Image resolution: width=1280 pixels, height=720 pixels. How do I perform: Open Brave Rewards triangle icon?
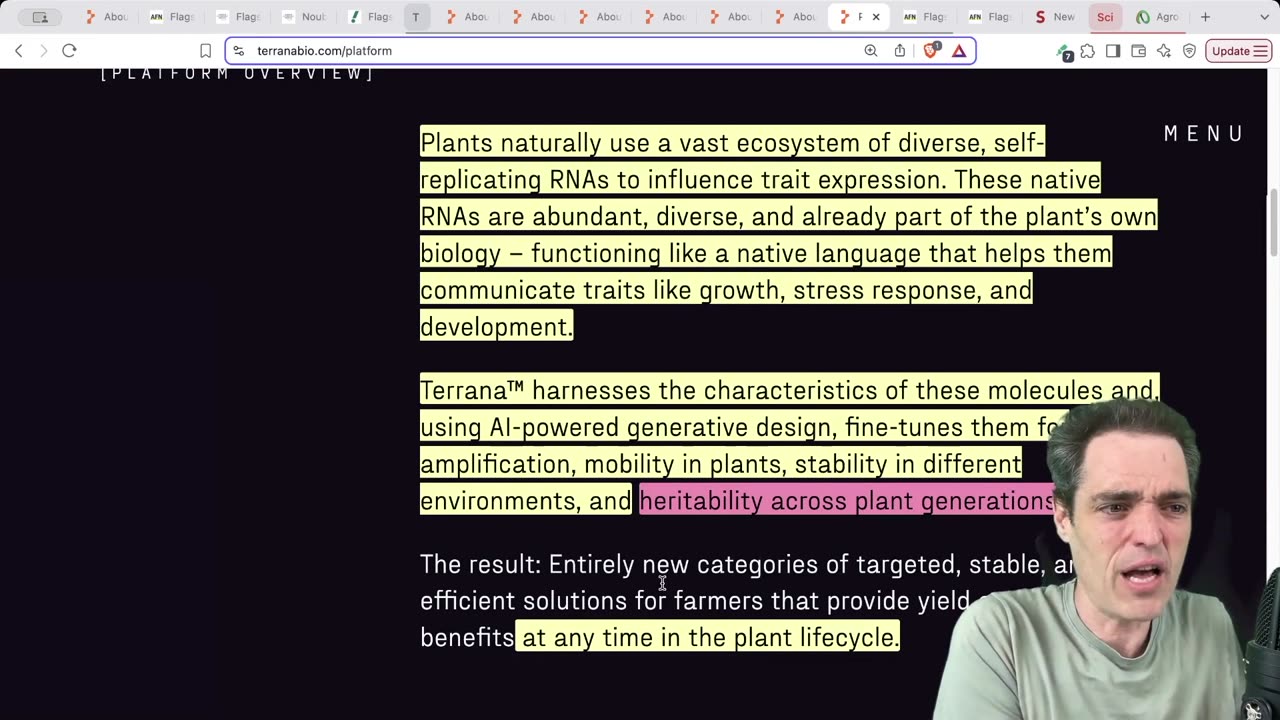point(959,51)
